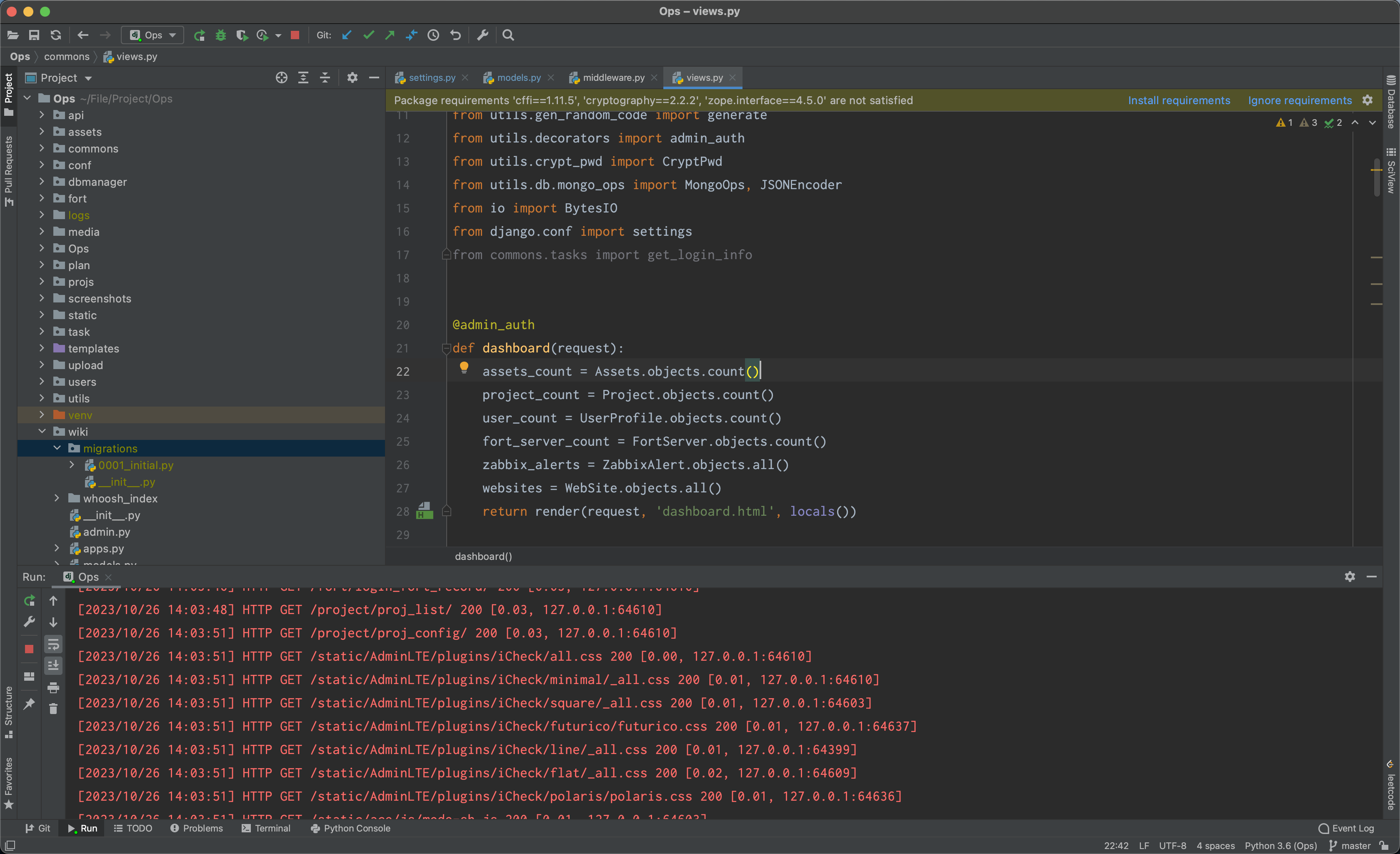Open the Ops run configuration dropdown
The height and width of the screenshot is (854, 1400).
coord(153,35)
